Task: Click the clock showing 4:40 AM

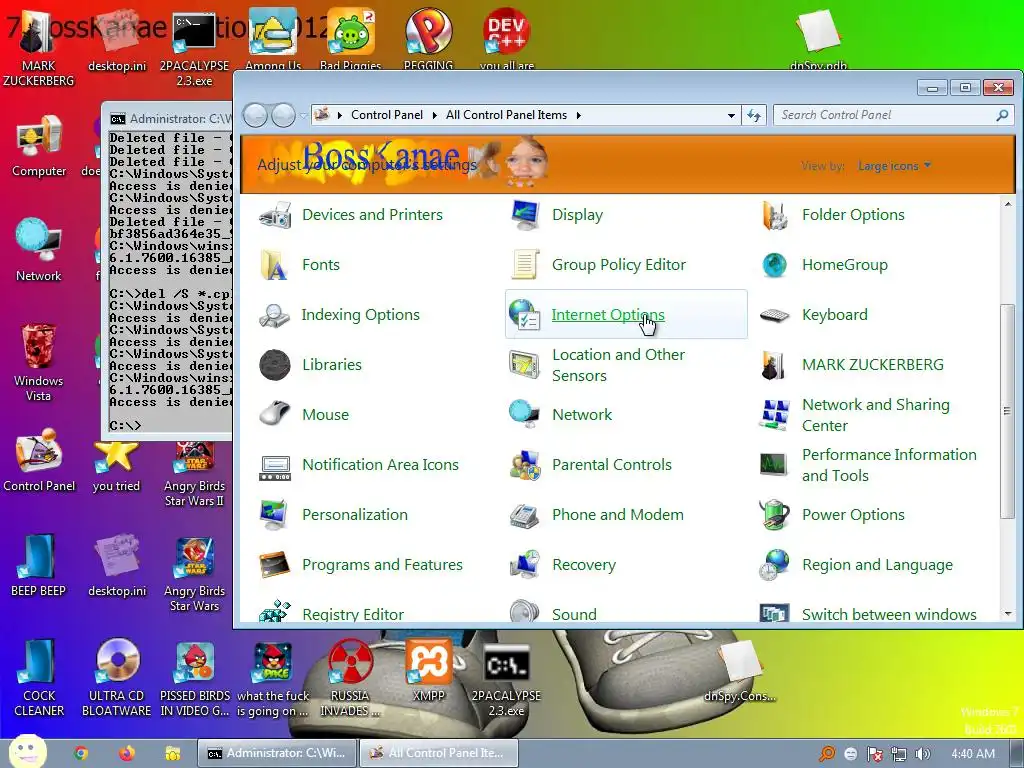Action: point(973,754)
